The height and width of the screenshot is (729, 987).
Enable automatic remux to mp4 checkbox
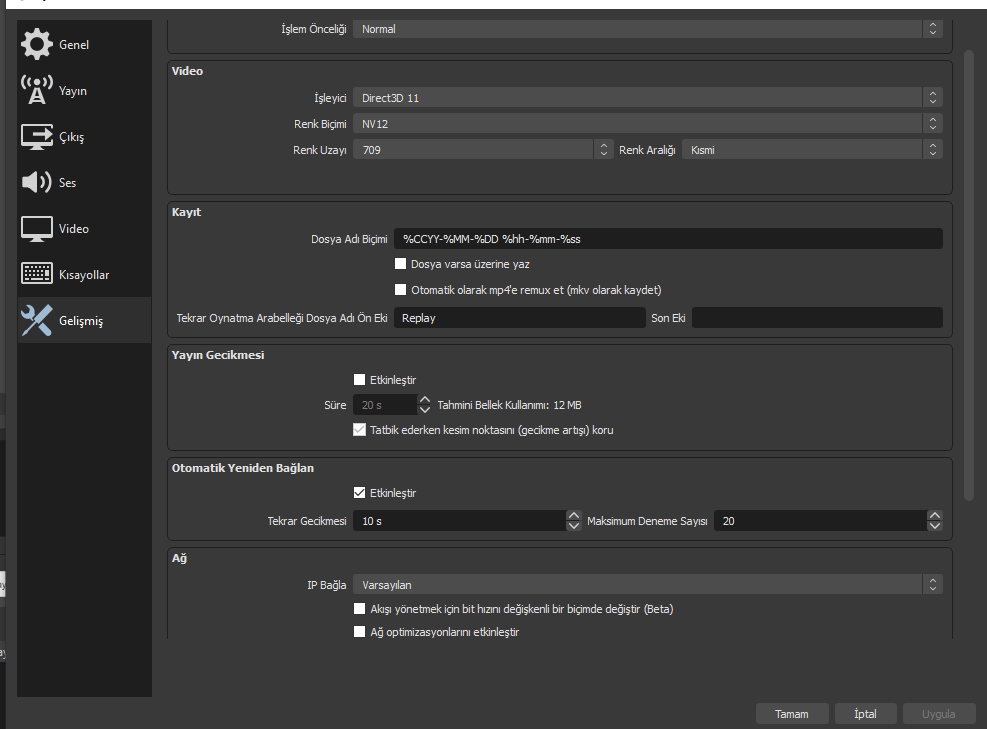point(400,290)
